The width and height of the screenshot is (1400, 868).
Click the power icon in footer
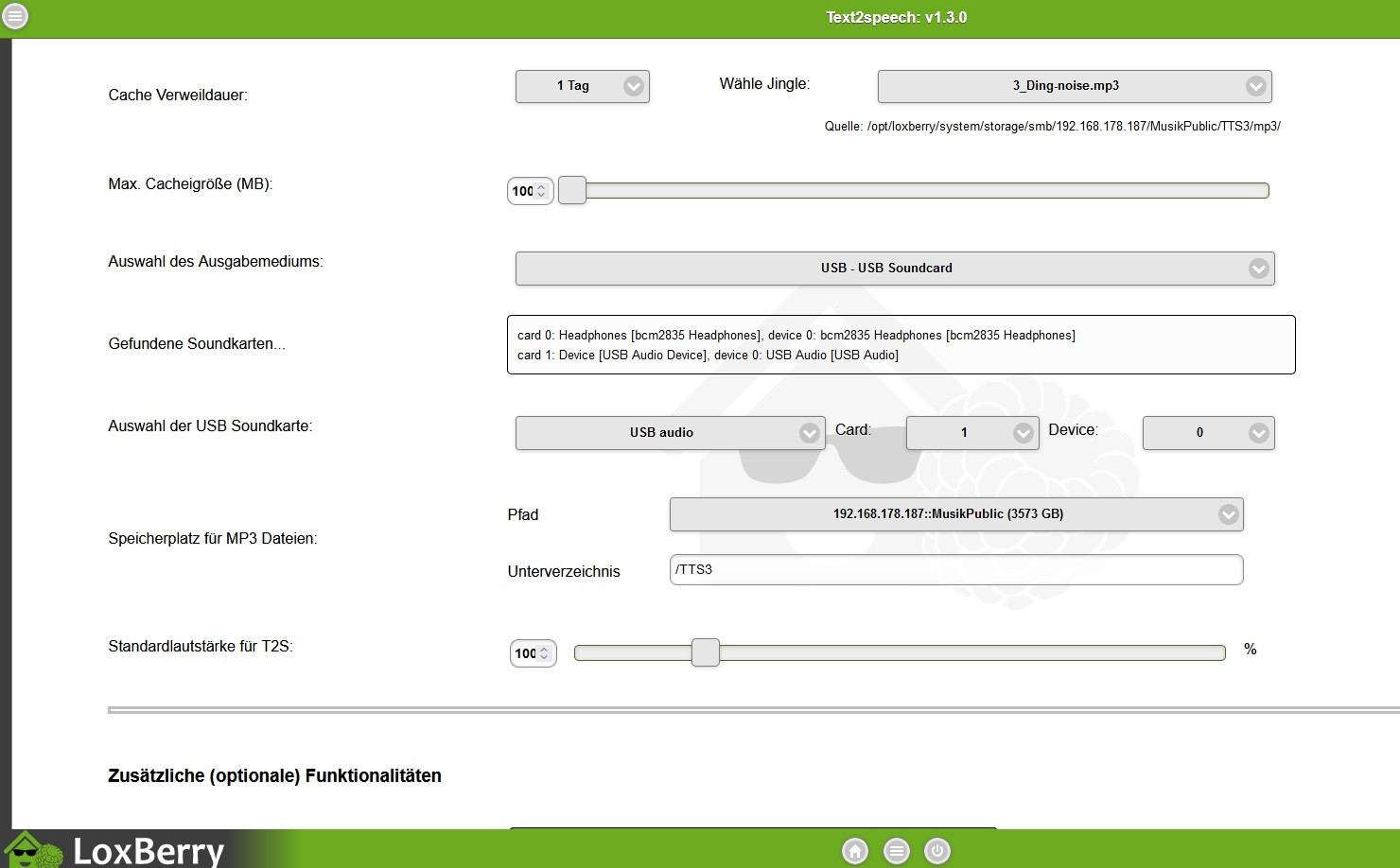point(936,851)
